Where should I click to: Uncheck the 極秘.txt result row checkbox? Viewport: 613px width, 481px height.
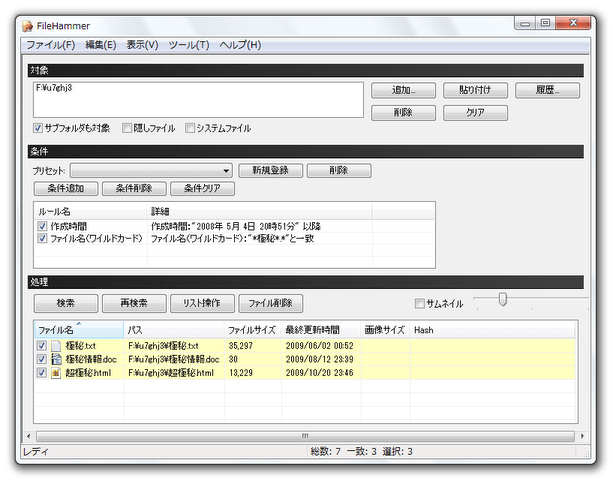pos(41,346)
